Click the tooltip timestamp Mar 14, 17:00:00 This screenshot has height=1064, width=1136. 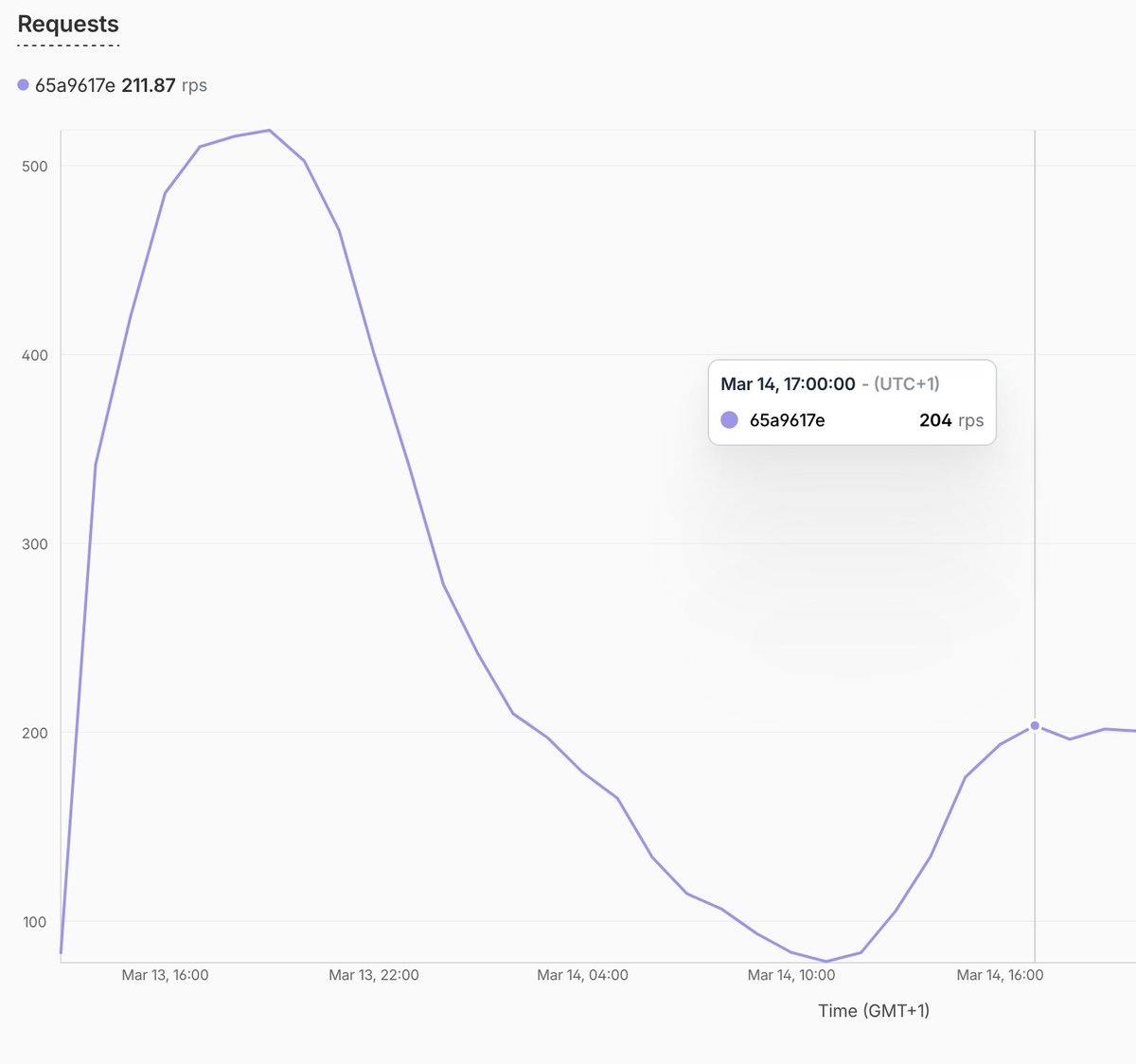pos(788,384)
